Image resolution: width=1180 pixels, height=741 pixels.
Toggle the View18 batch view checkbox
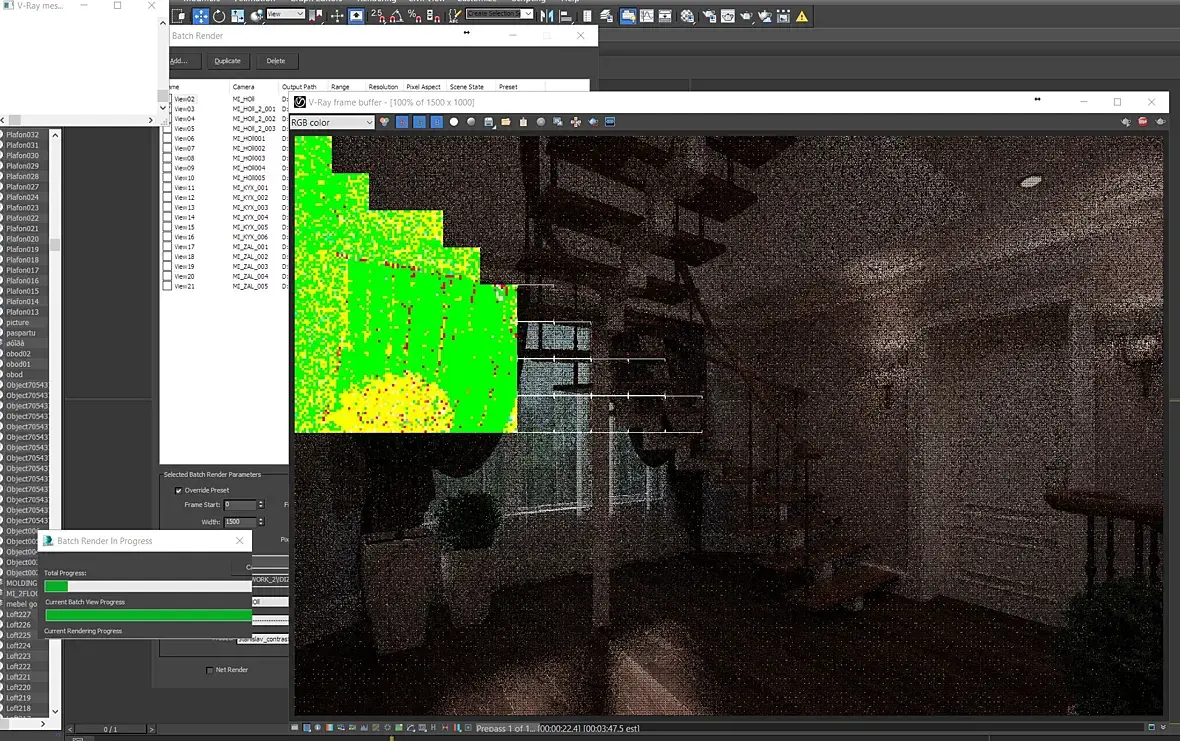167,257
